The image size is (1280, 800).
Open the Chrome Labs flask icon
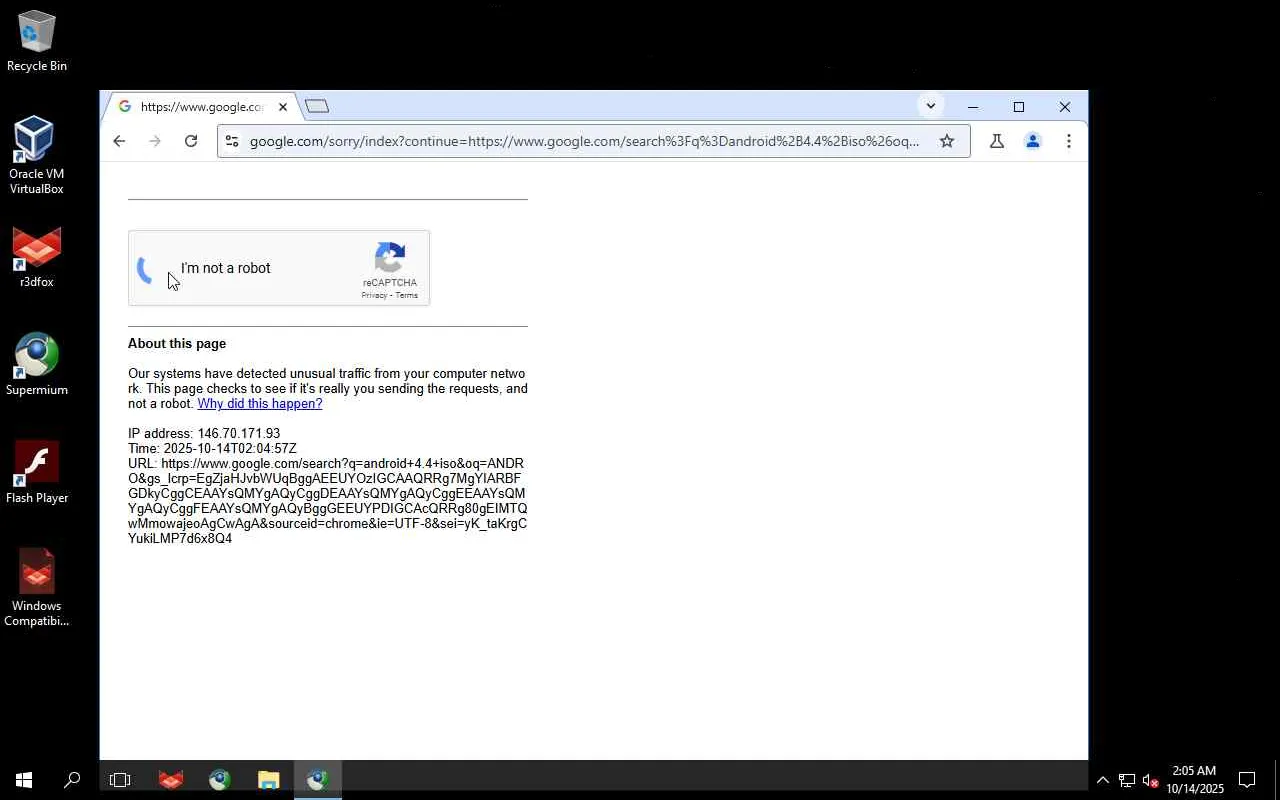pos(997,141)
